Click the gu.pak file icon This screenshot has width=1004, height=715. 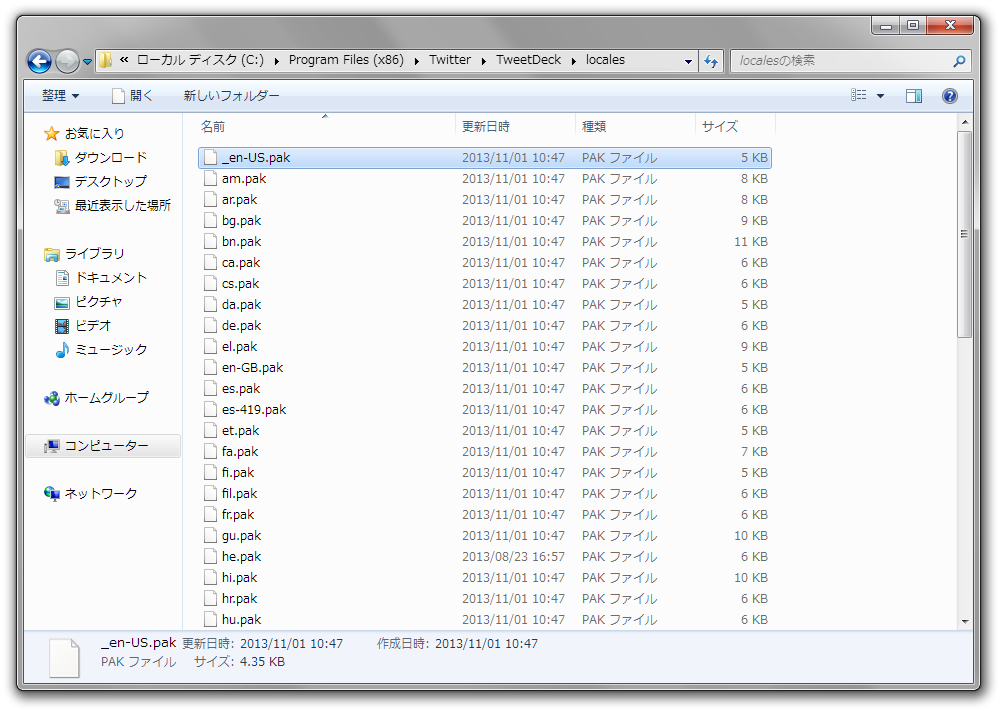(x=211, y=536)
